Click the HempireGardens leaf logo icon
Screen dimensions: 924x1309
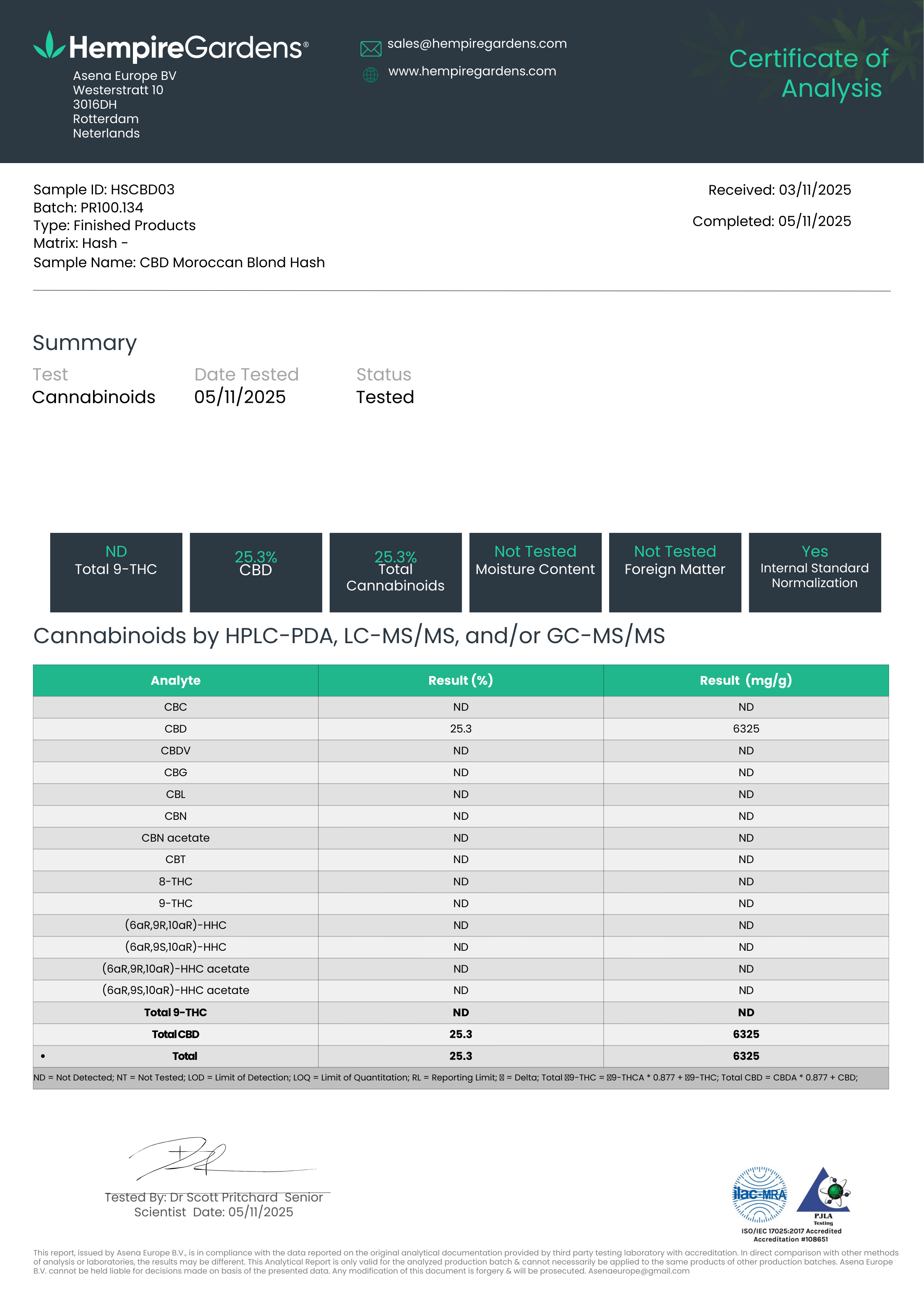point(49,46)
